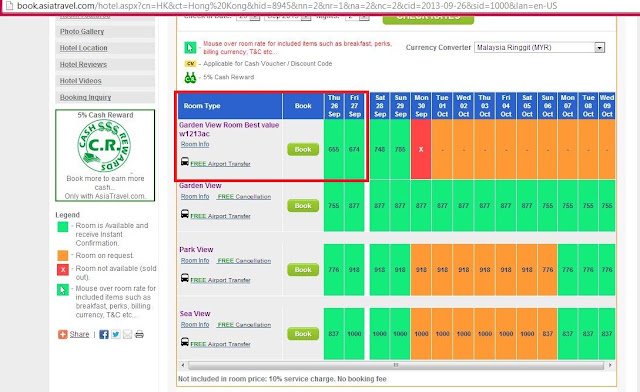Click the Twitter share icon

(116, 334)
